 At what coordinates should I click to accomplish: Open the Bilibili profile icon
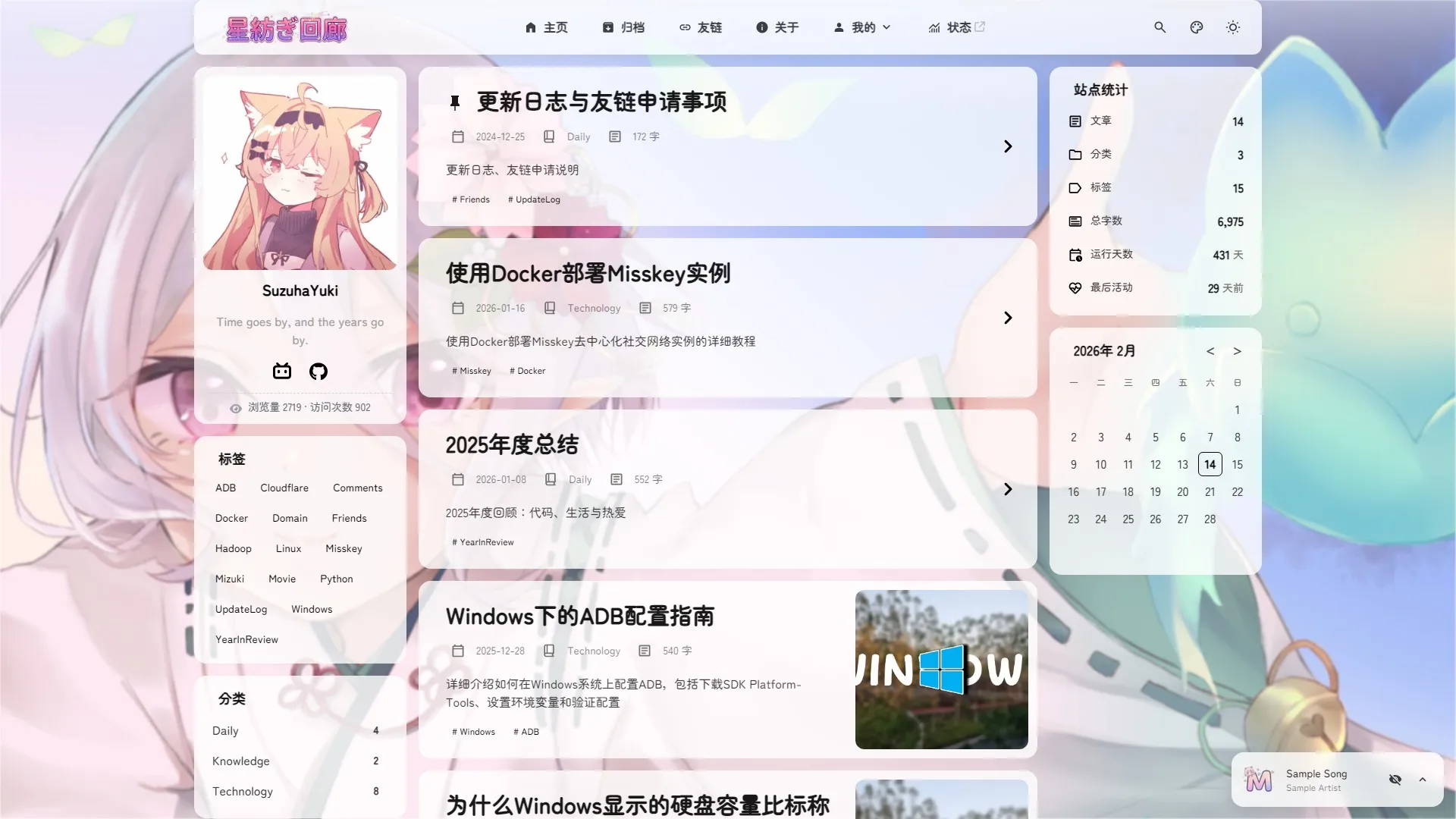(282, 371)
